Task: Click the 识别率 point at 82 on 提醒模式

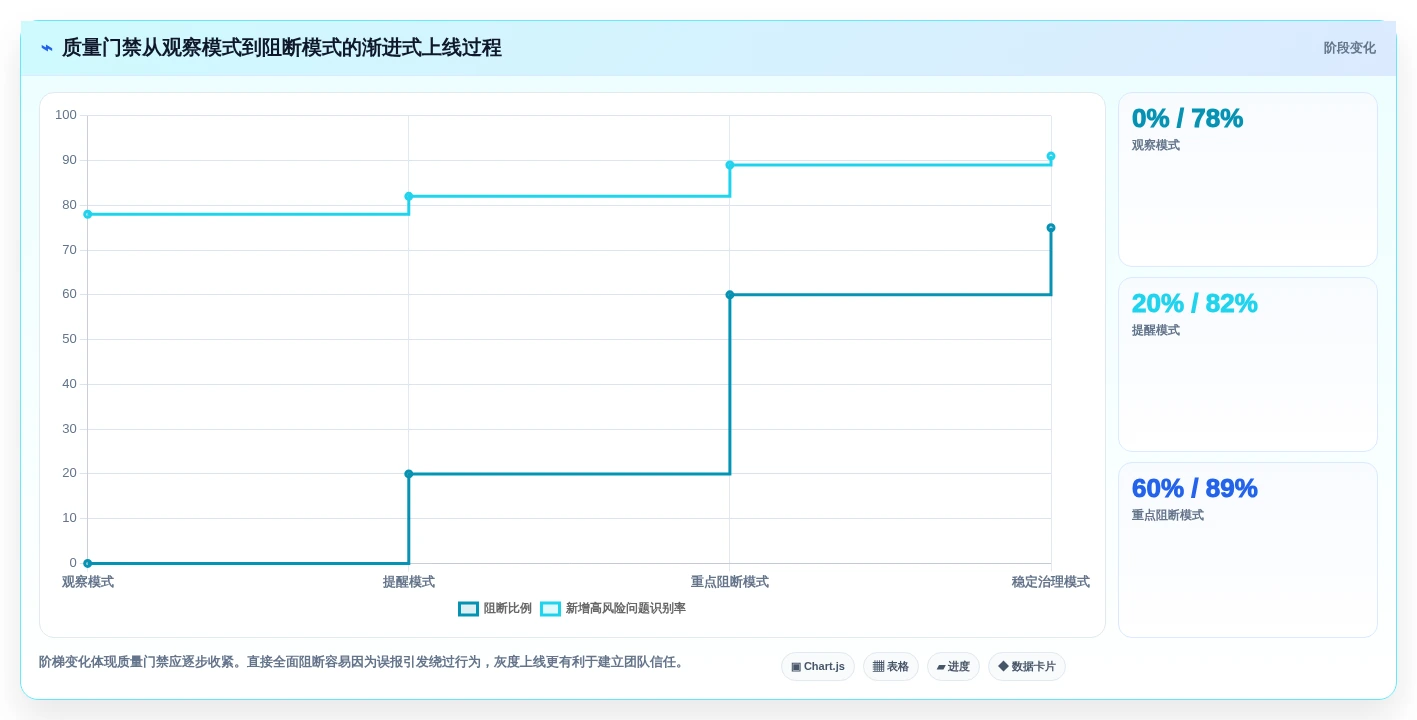Action: point(409,197)
